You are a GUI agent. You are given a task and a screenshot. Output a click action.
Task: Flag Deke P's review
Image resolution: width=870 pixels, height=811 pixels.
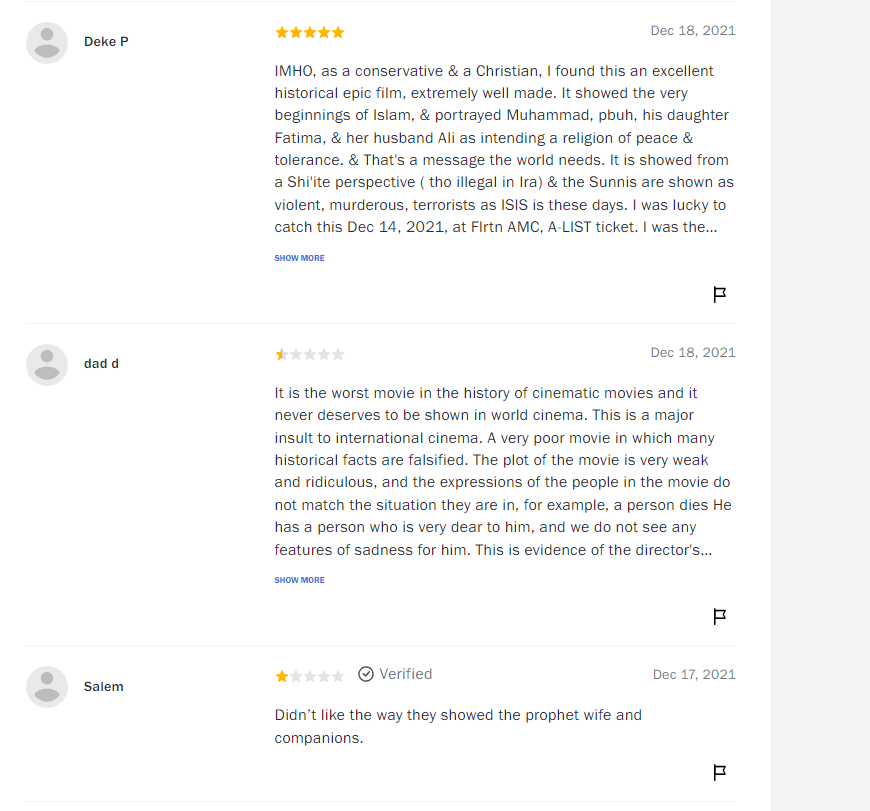pos(719,294)
